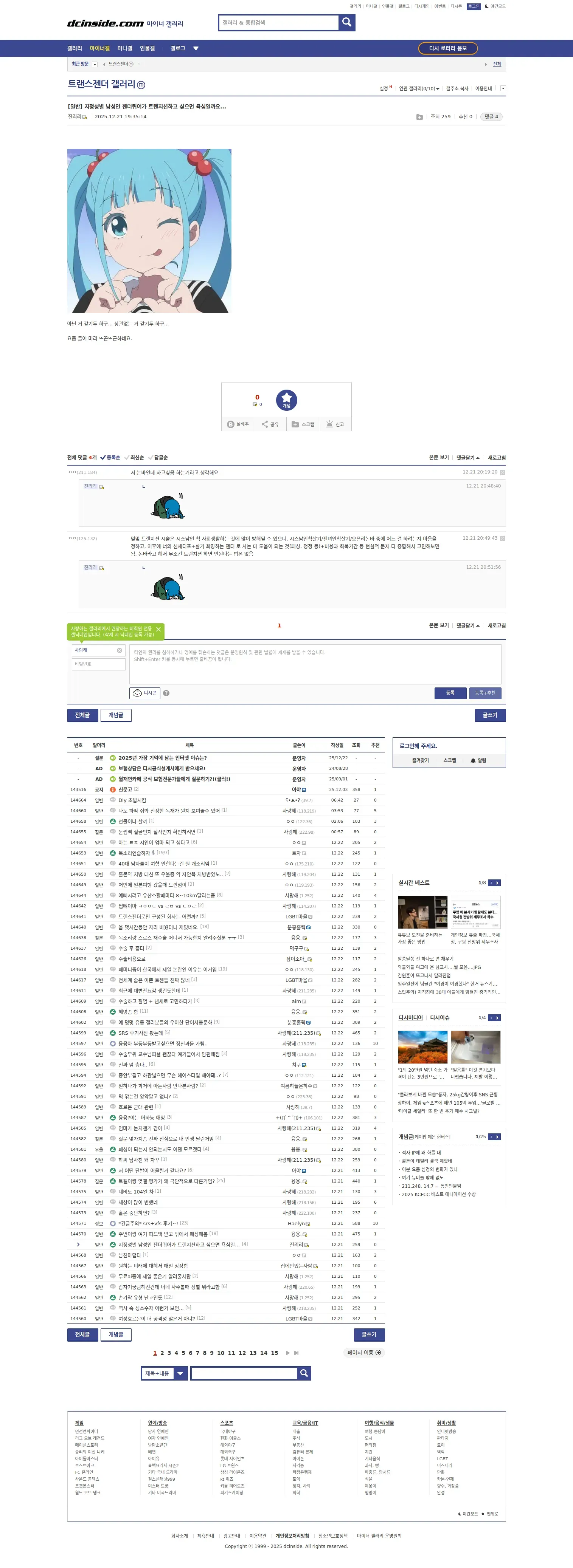Click the question mark help icon beside 디시콘
Viewport: 573px width, 1568px height.
coord(166,693)
